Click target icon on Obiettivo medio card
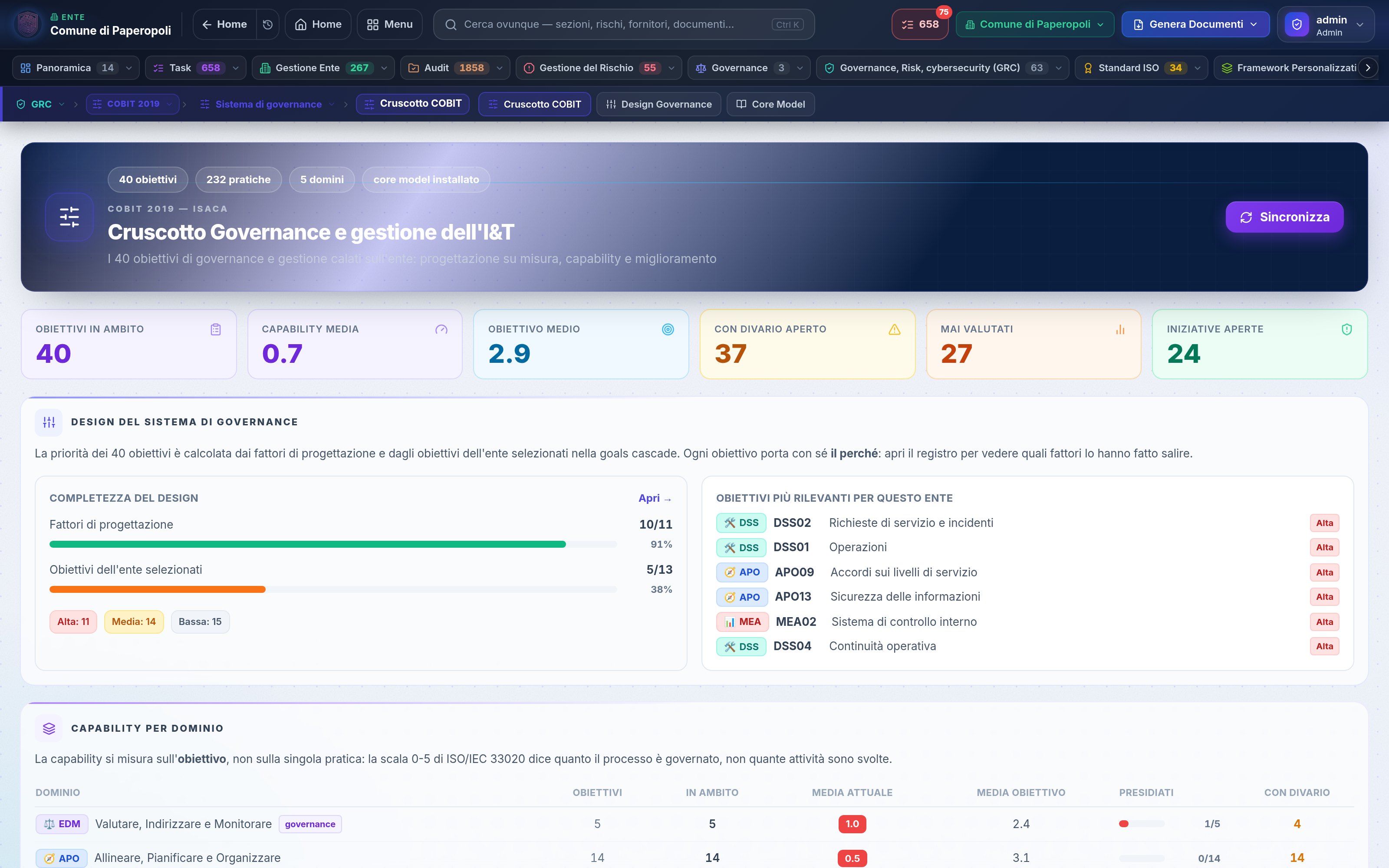This screenshot has width=1389, height=868. 668,329
